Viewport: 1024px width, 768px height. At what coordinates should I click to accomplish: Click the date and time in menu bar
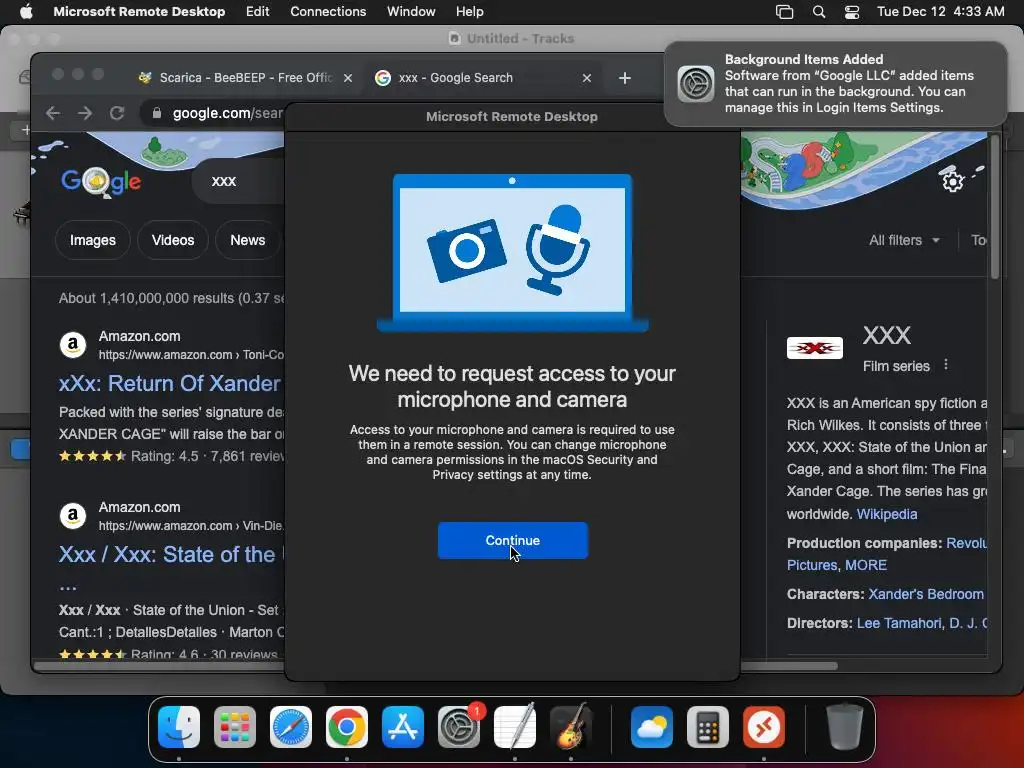(x=940, y=12)
